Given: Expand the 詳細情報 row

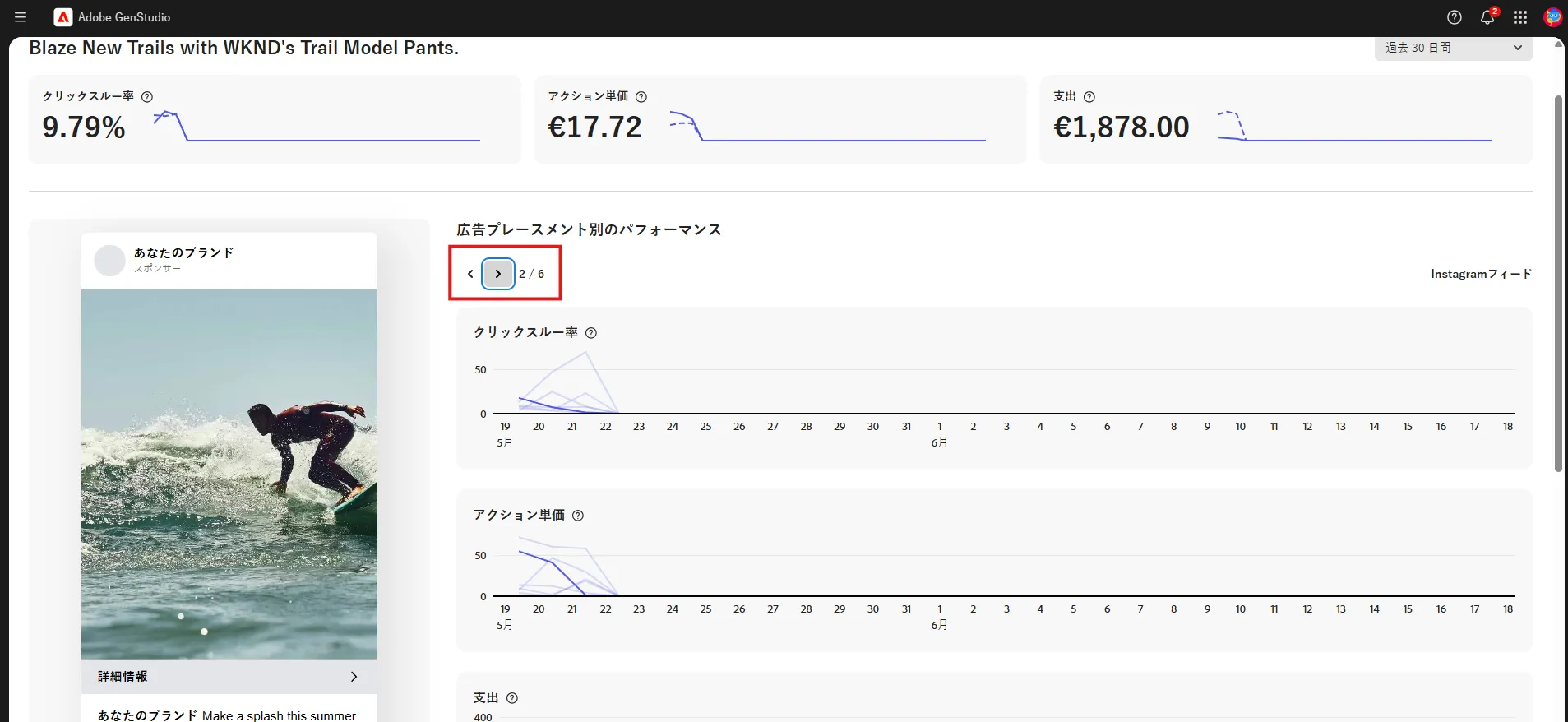Looking at the screenshot, I should [x=229, y=677].
